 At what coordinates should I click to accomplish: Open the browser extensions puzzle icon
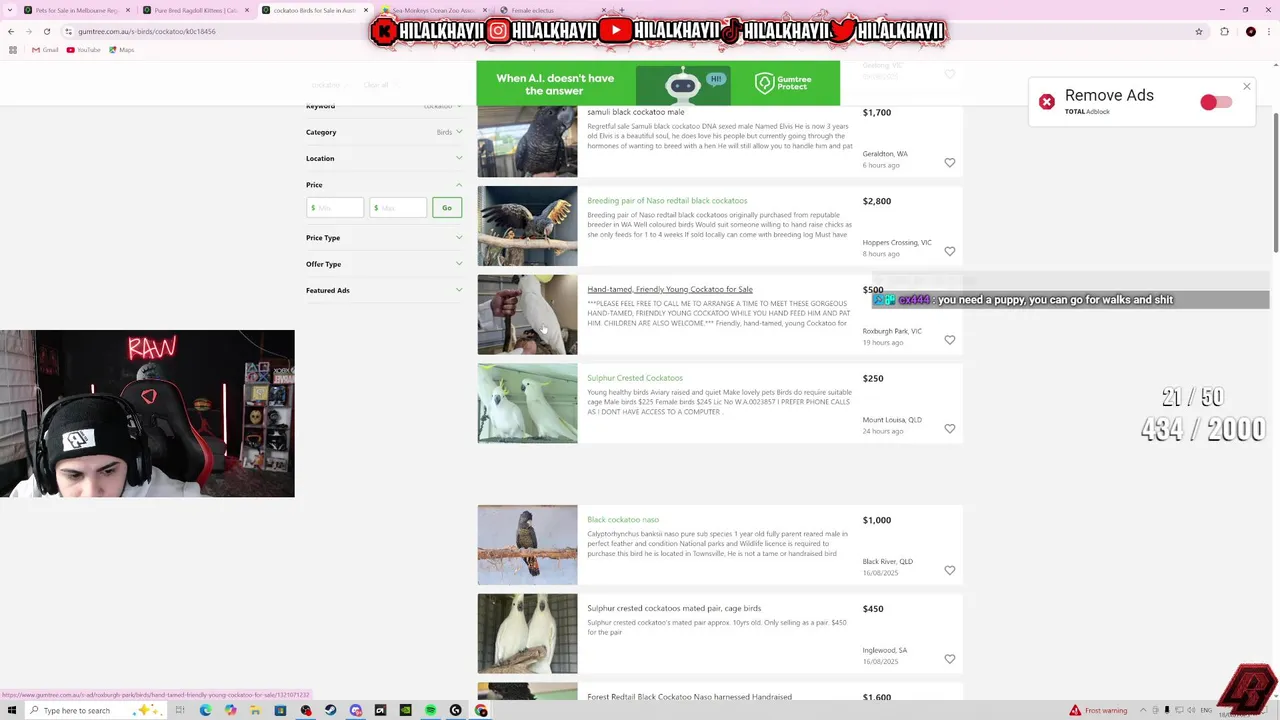[x=1224, y=31]
